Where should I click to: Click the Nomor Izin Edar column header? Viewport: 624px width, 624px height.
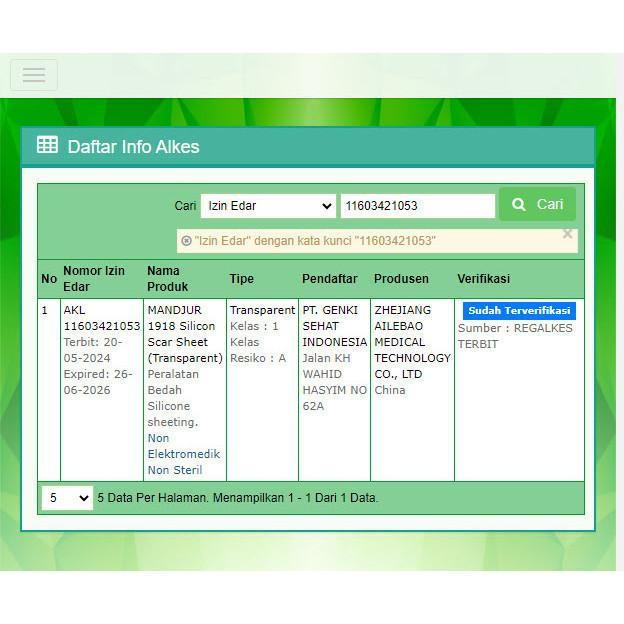pos(94,279)
